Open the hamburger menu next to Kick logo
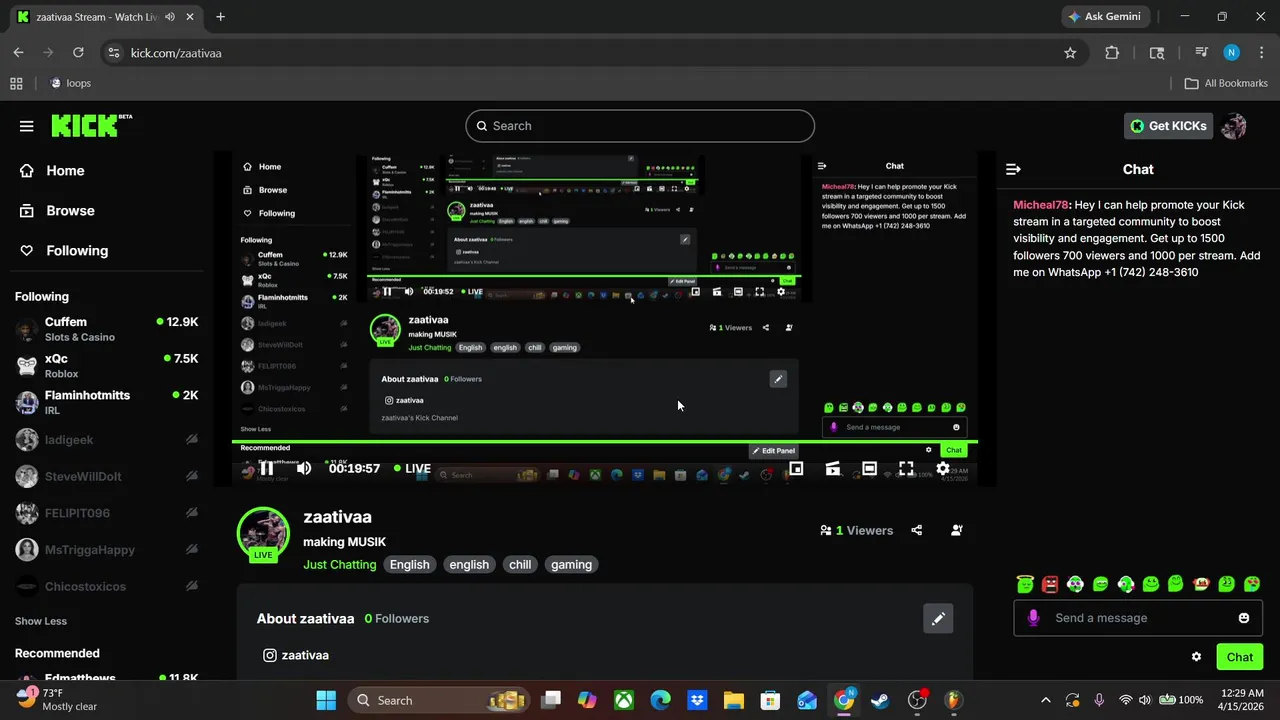This screenshot has width=1280, height=720. point(27,126)
